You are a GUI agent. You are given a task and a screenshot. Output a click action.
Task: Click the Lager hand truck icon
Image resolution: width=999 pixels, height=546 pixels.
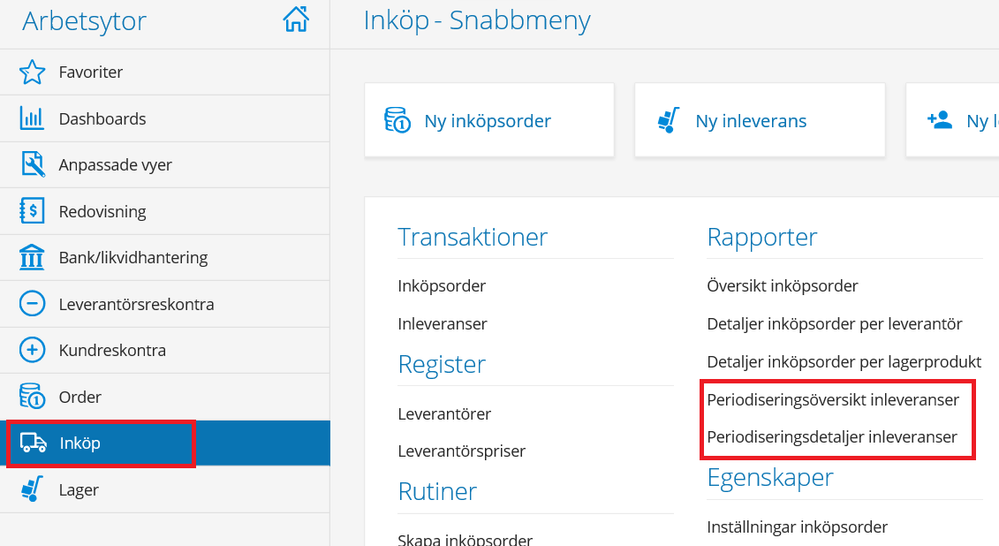[x=32, y=490]
